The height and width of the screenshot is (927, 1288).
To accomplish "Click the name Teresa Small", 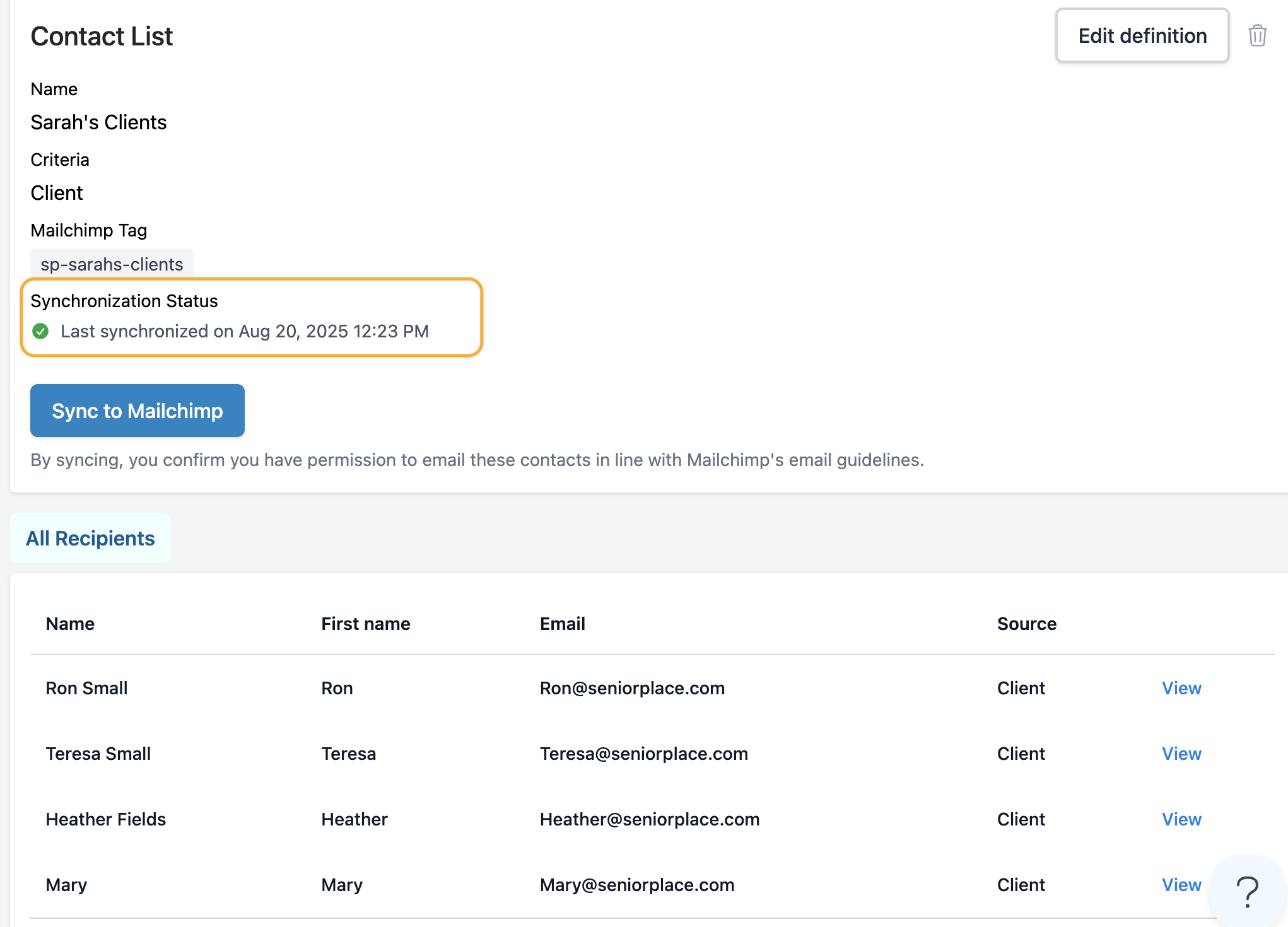I will (x=98, y=754).
